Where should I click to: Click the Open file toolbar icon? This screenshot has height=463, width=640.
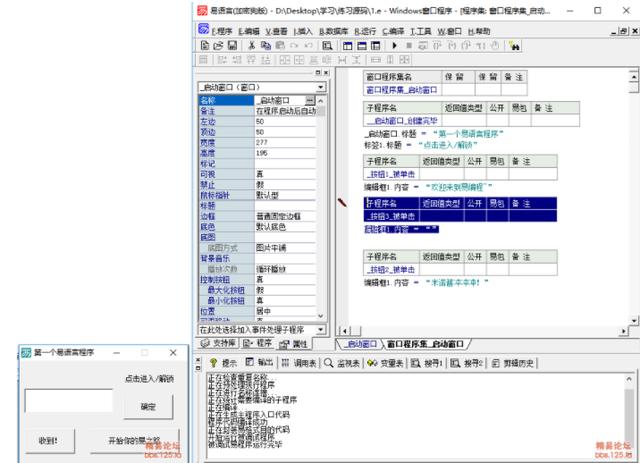point(216,46)
